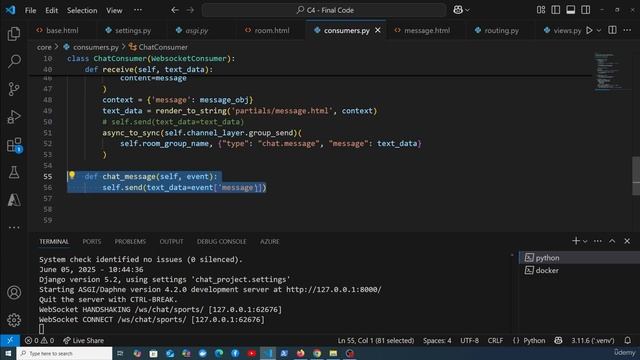Close the terminal panel
Viewport: 640px width, 360px height.
(627, 241)
